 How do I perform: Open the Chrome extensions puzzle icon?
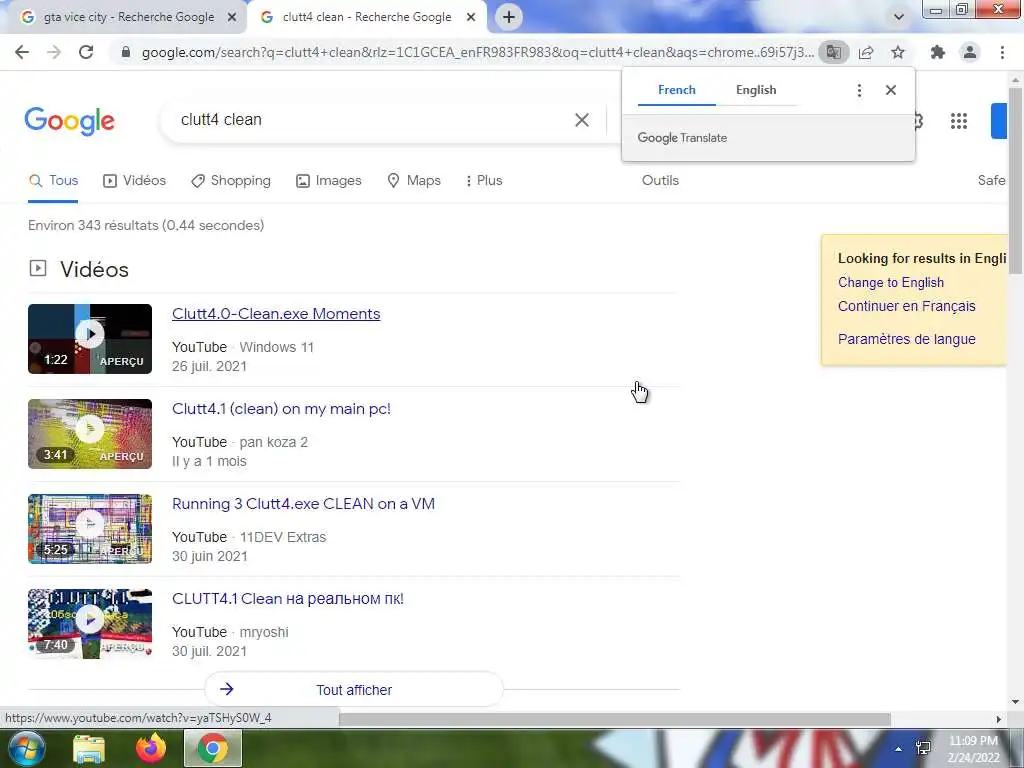click(x=938, y=52)
